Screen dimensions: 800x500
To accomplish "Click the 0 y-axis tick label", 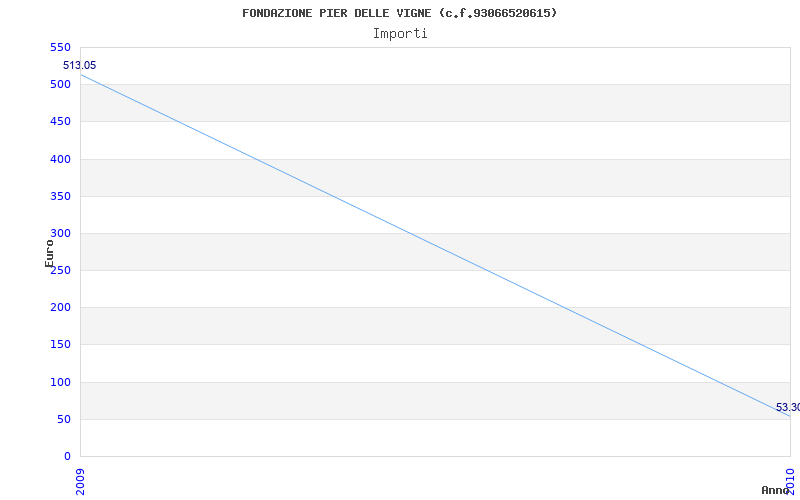I will pyautogui.click(x=67, y=457).
